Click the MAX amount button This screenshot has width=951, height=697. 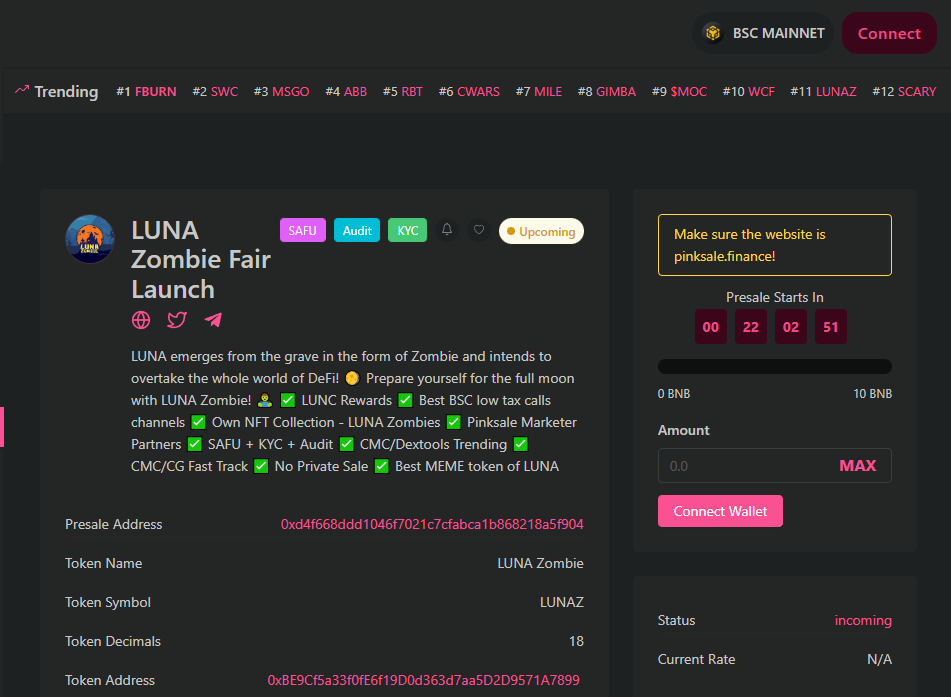coord(858,465)
